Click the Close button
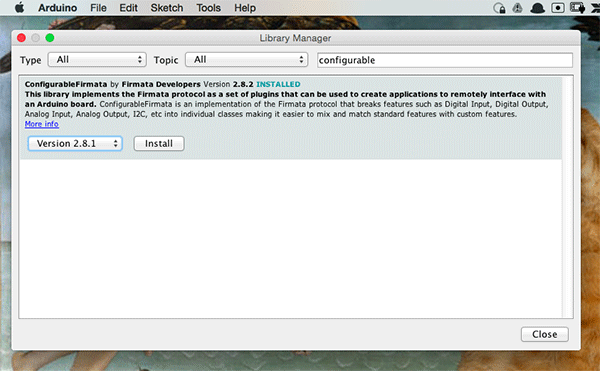 click(545, 334)
